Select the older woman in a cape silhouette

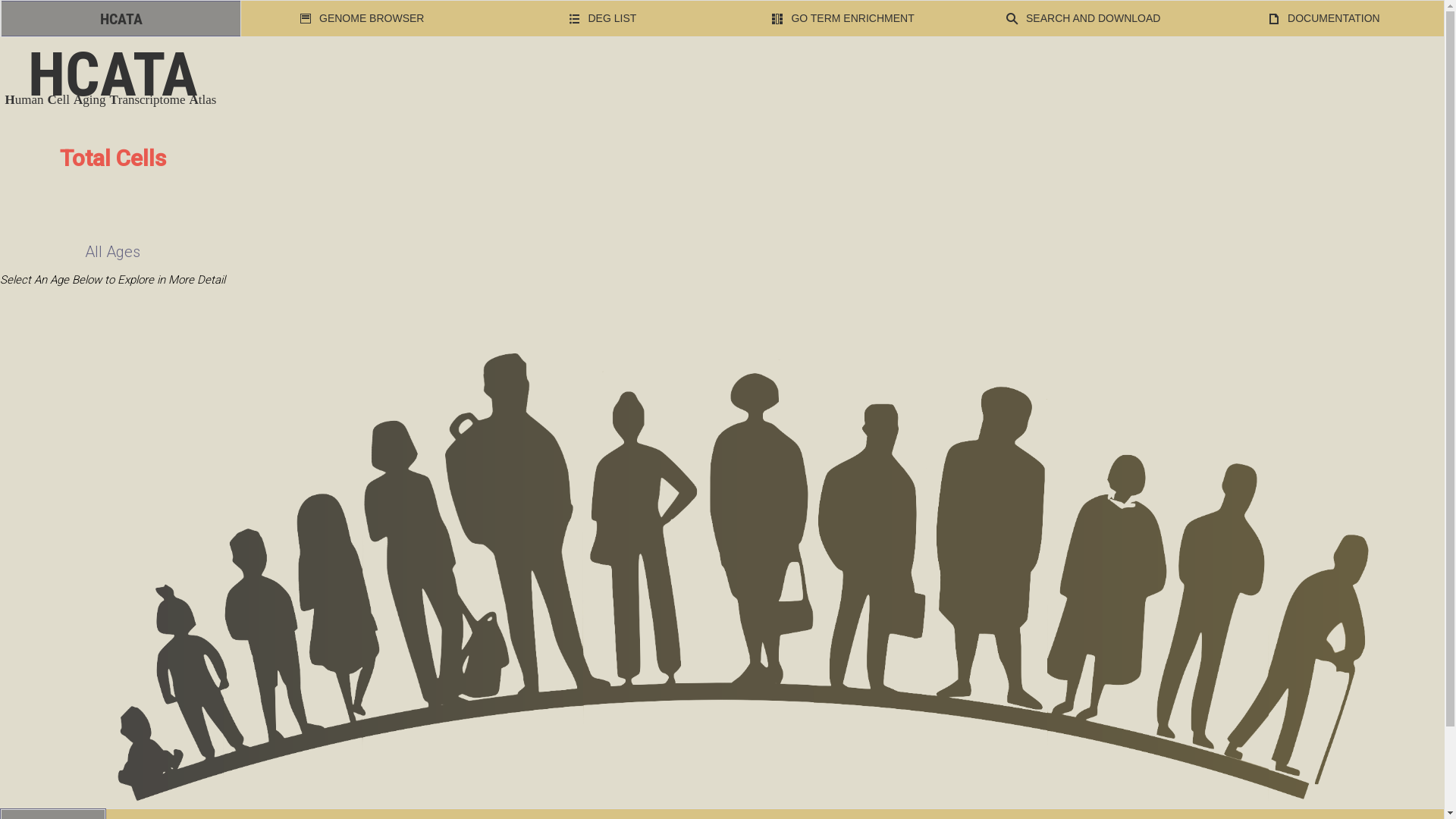click(x=1107, y=588)
